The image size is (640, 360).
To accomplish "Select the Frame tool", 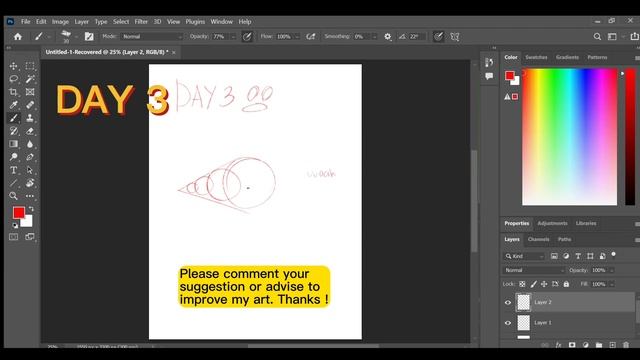I will 30,92.
